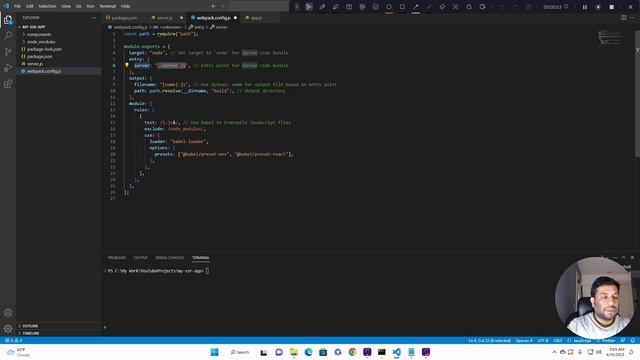
Task: Open the Terminal menu
Action: (108, 6)
